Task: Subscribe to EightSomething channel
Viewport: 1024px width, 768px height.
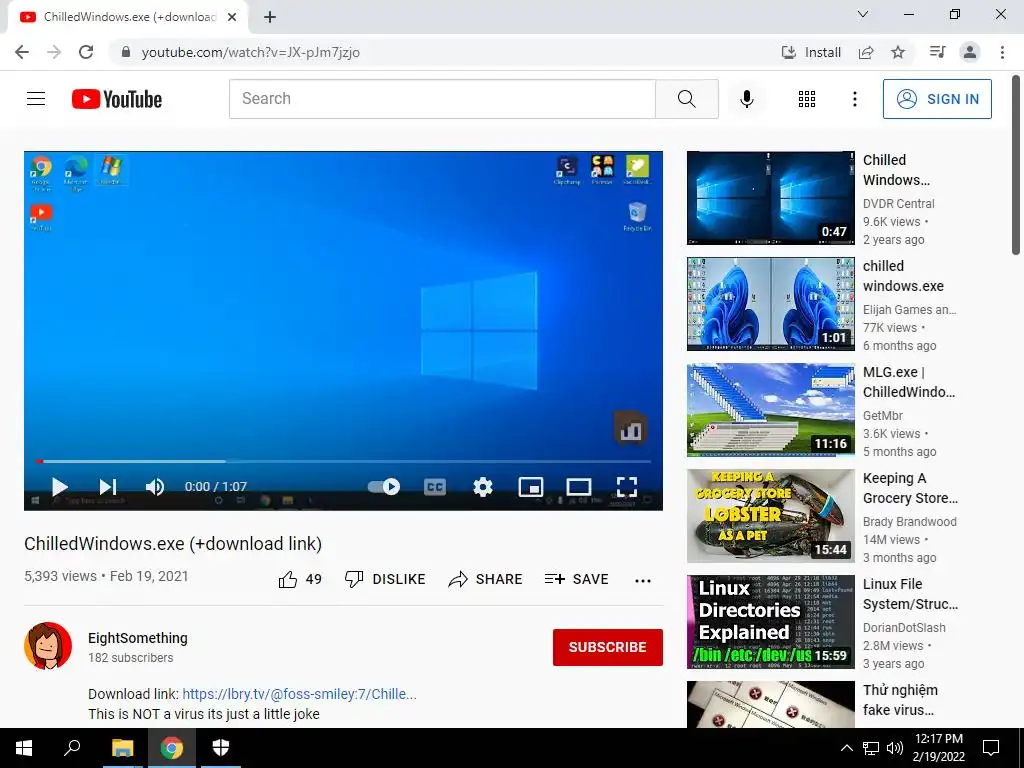Action: pos(607,647)
